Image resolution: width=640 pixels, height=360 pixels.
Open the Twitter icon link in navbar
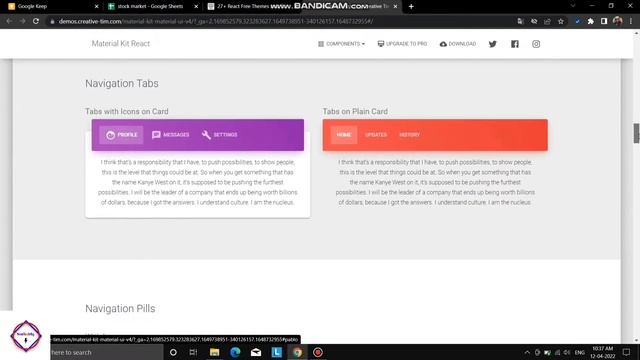[x=493, y=44]
